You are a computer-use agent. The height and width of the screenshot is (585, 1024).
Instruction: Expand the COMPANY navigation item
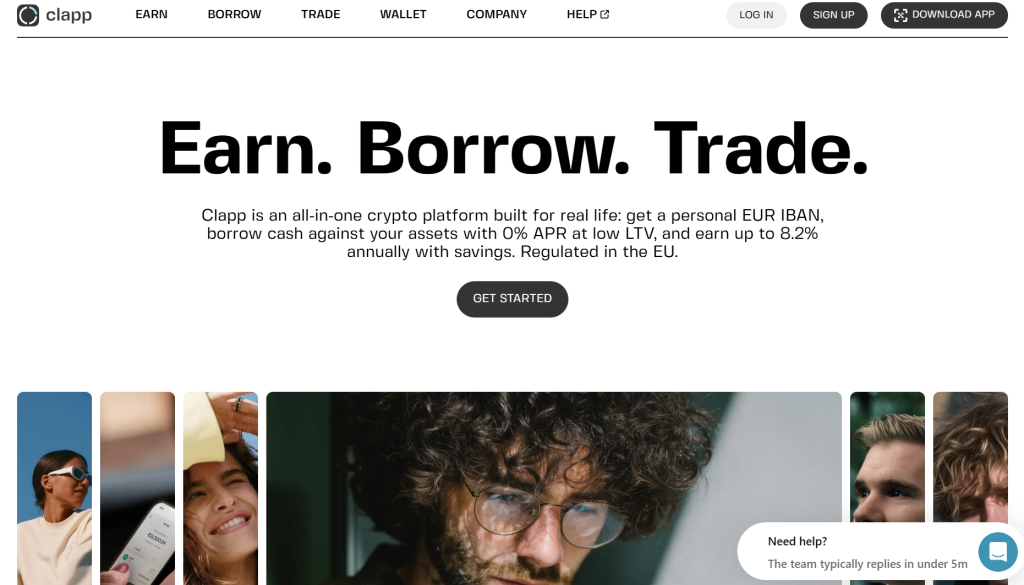click(496, 14)
